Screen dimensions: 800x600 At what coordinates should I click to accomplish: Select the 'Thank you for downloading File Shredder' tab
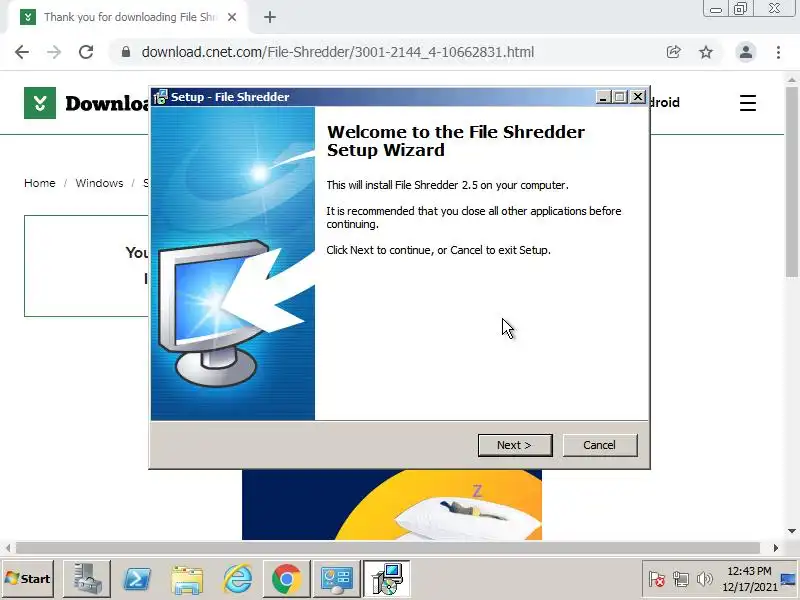(129, 17)
